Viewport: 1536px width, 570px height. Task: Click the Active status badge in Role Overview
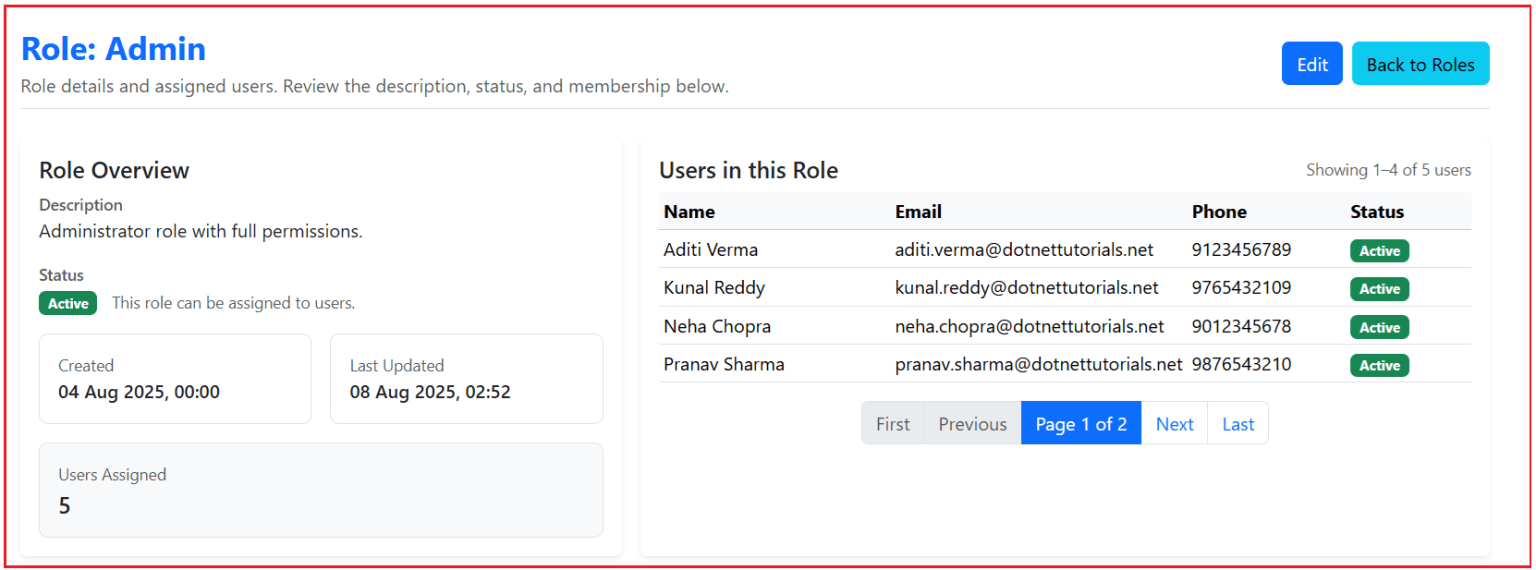click(x=68, y=303)
